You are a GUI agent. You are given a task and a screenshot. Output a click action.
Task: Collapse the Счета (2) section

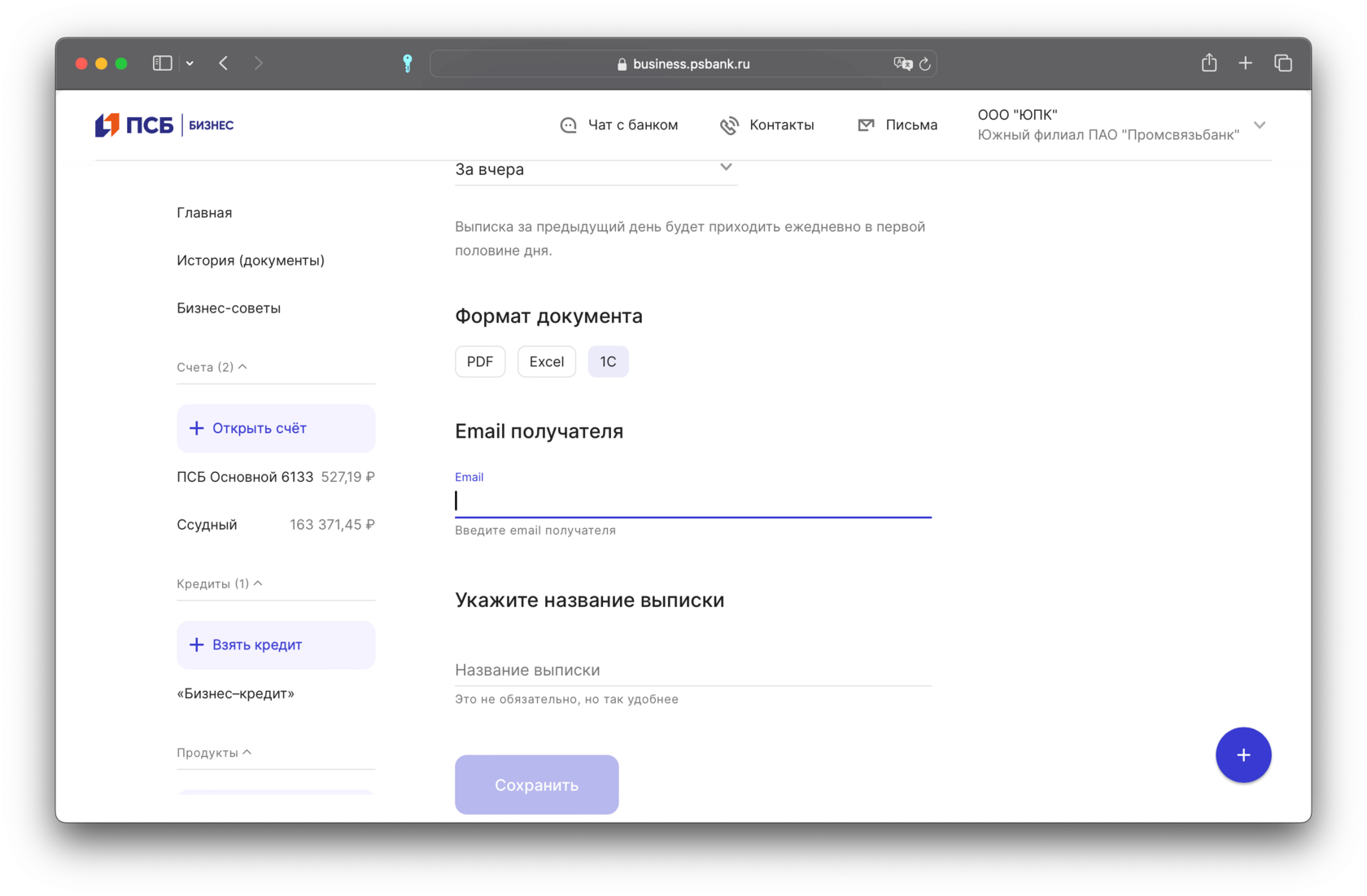(x=212, y=367)
